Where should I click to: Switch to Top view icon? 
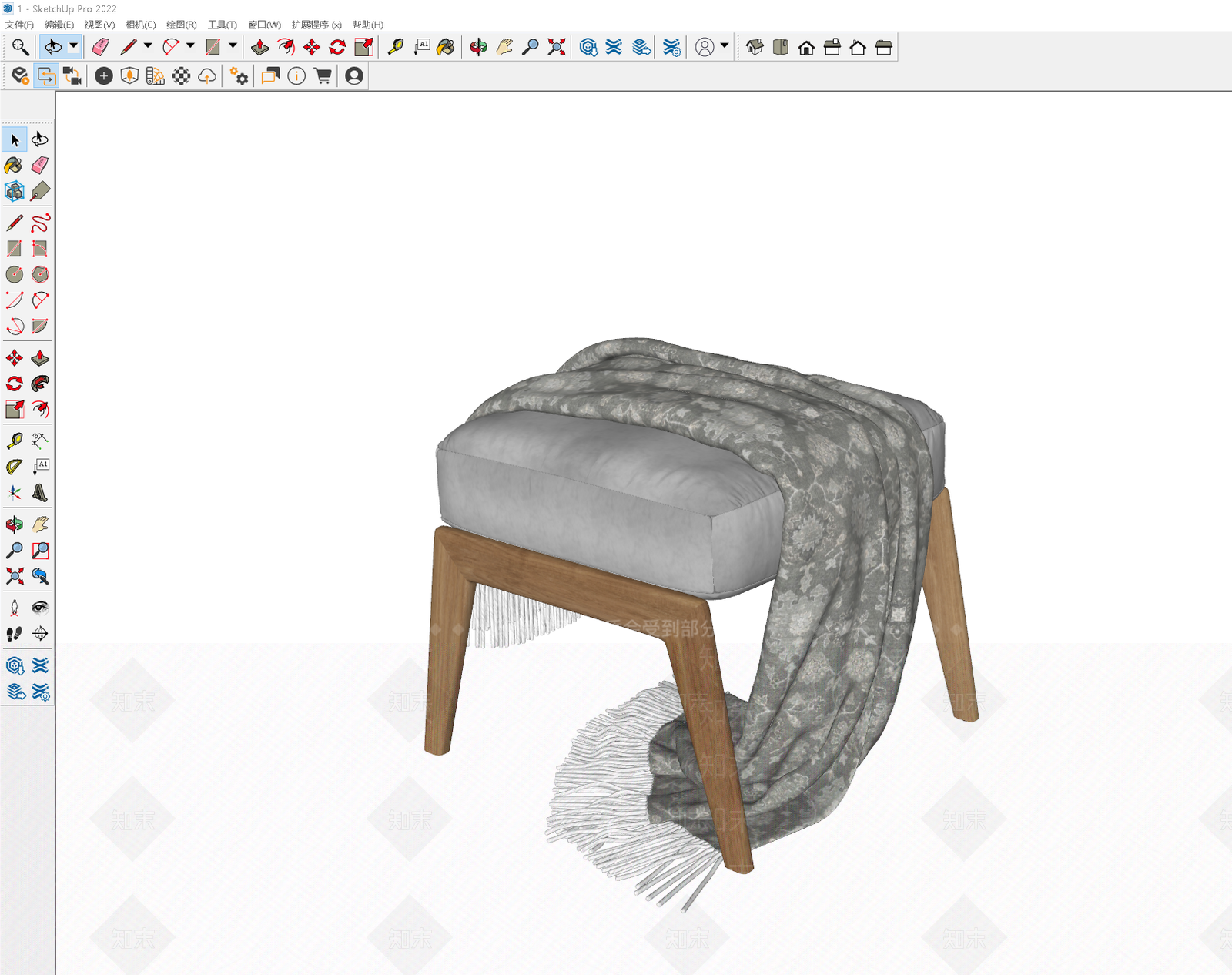point(780,47)
